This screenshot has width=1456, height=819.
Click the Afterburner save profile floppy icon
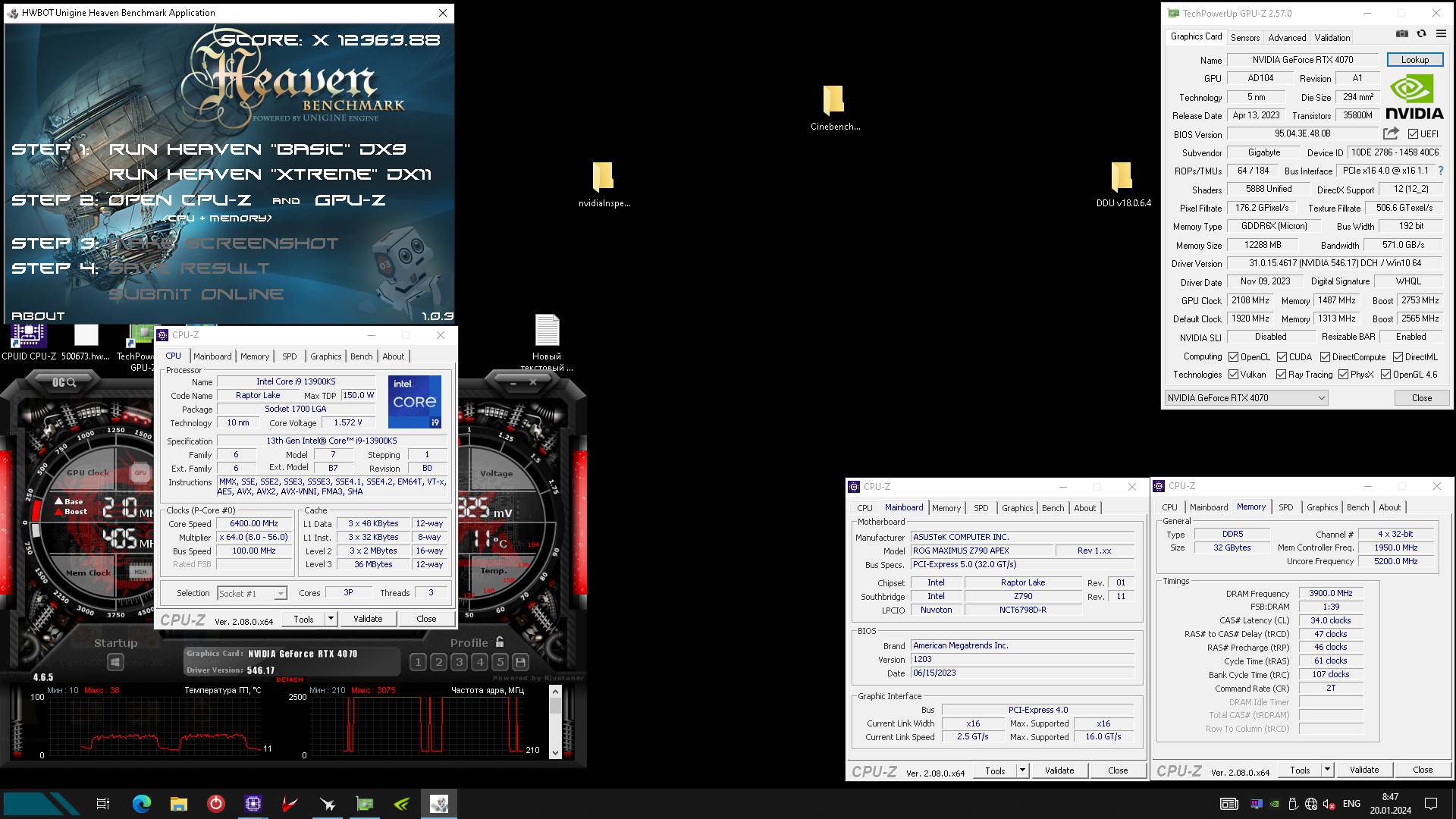click(520, 662)
